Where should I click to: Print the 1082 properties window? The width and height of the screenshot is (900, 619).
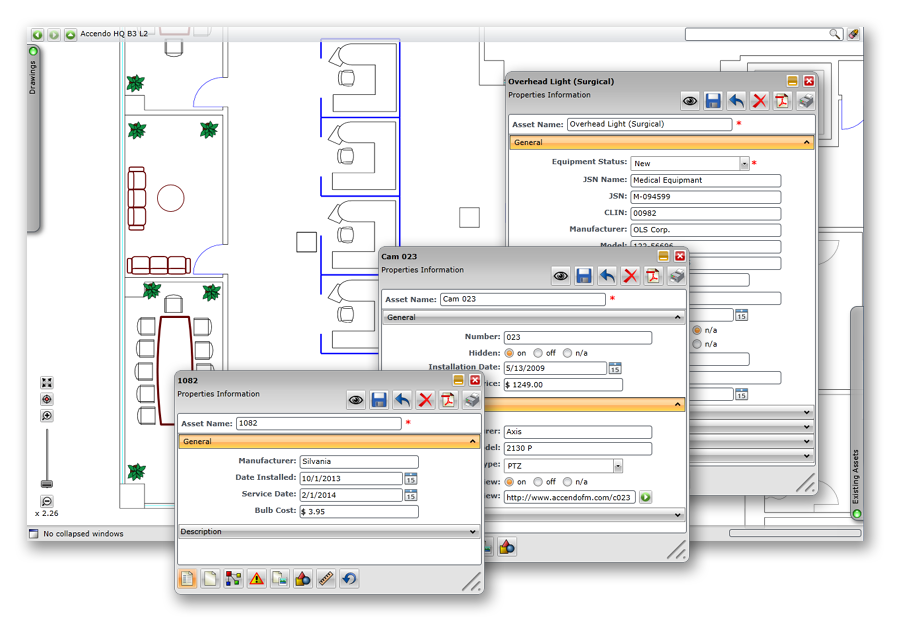tap(472, 400)
